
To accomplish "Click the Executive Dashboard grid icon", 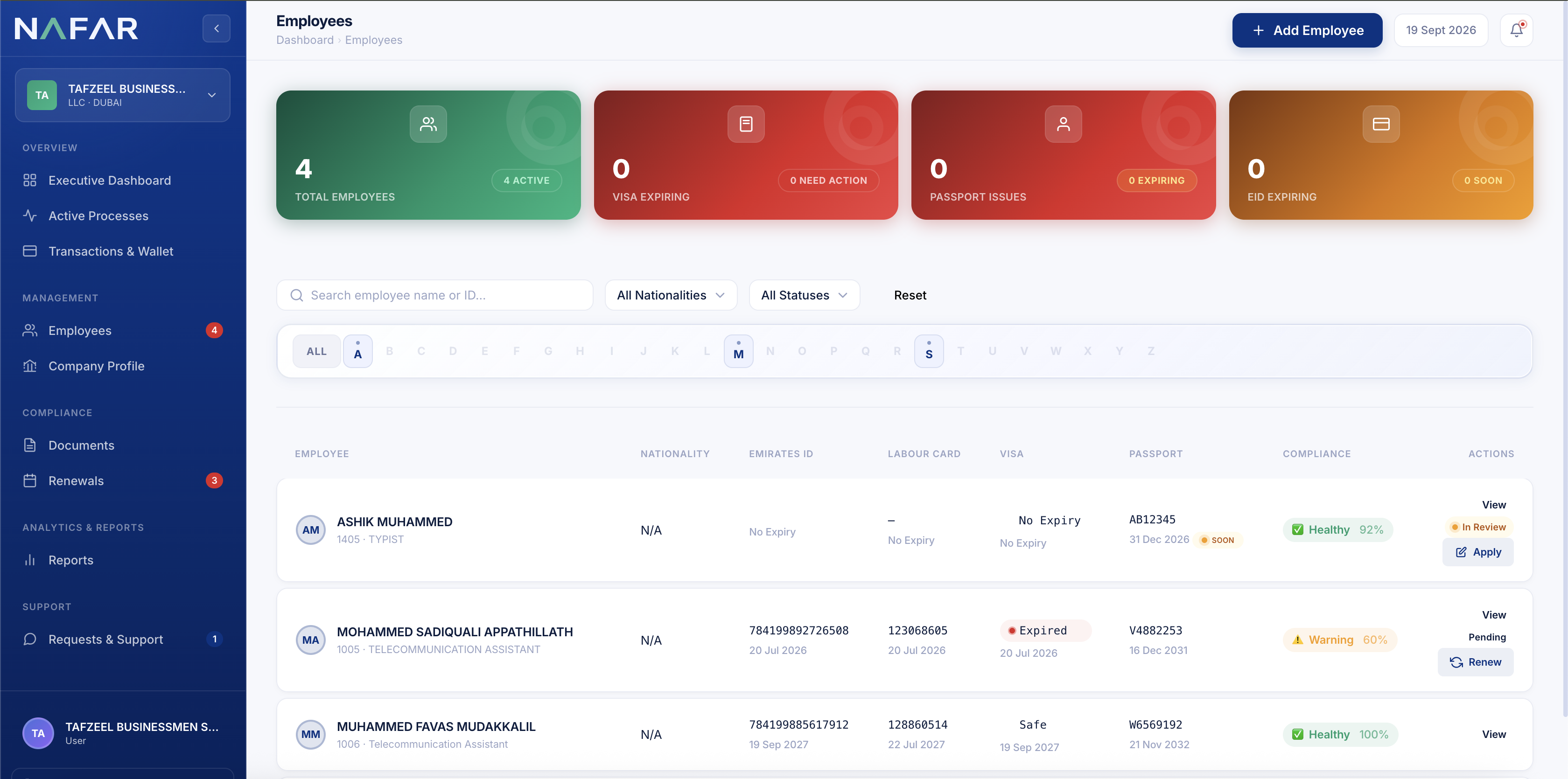I will tap(30, 180).
